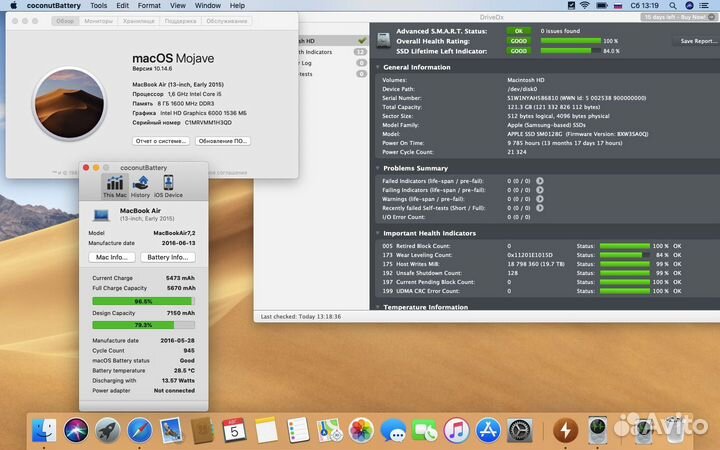Open the Apple menu
Image resolution: width=720 pixels, height=450 pixels.
tap(14, 6)
